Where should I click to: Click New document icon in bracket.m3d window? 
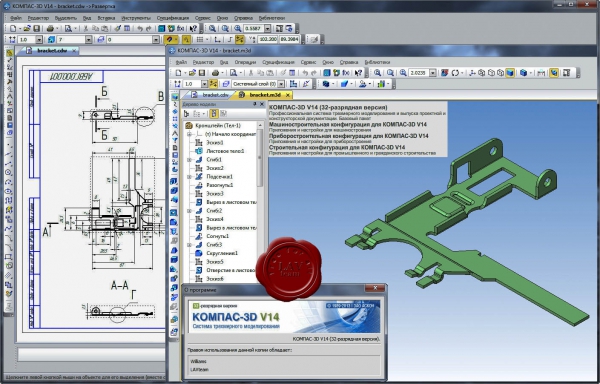point(178,73)
